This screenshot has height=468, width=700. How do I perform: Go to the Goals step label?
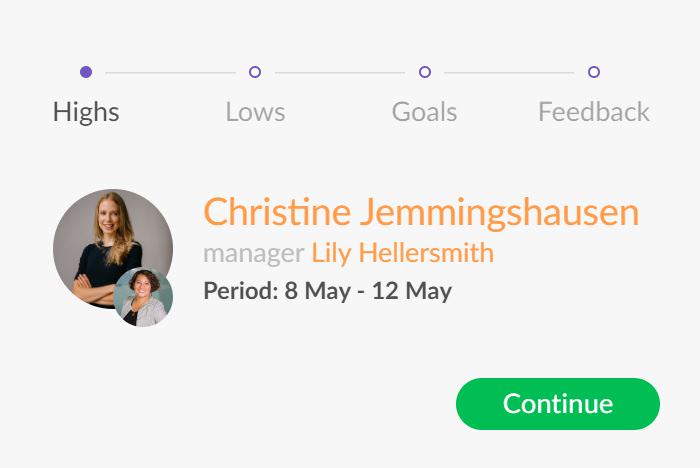pyautogui.click(x=425, y=112)
